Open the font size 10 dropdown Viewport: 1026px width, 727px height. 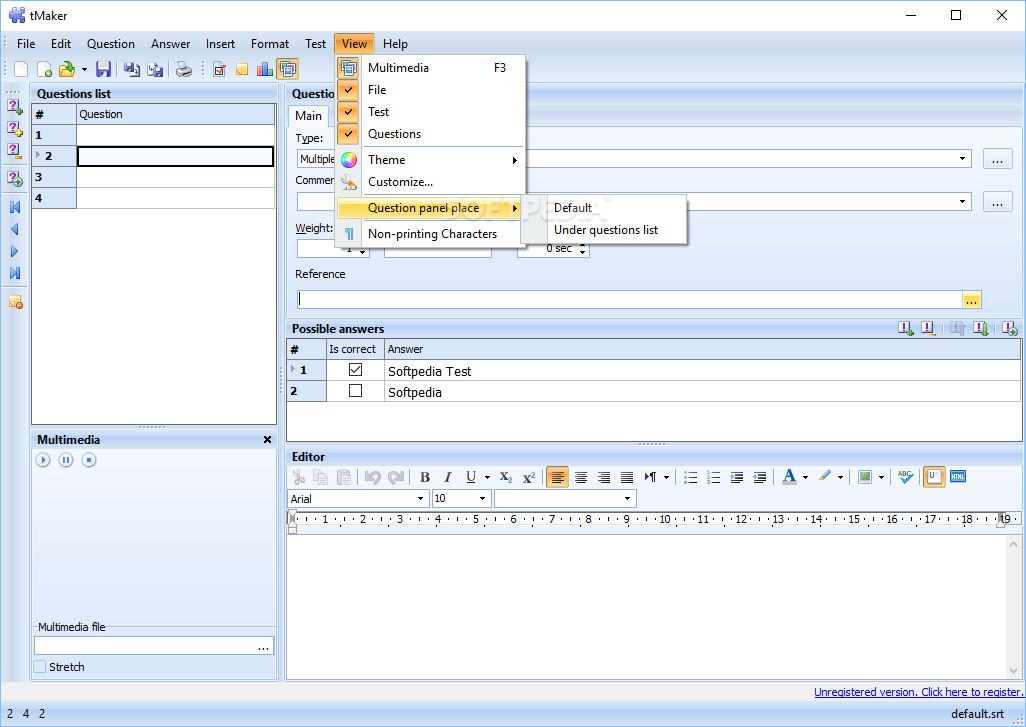482,499
